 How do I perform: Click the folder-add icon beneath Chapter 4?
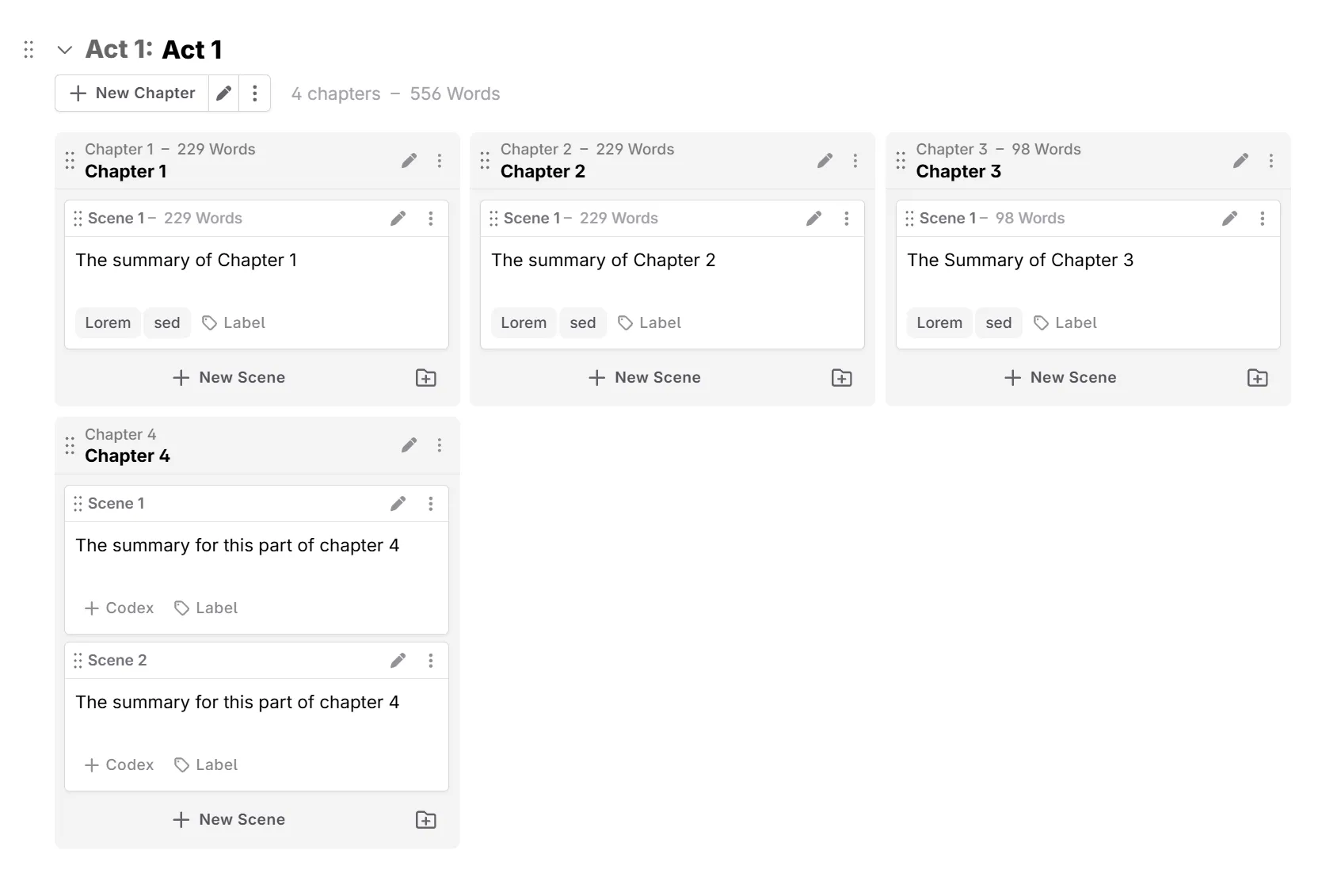point(425,820)
